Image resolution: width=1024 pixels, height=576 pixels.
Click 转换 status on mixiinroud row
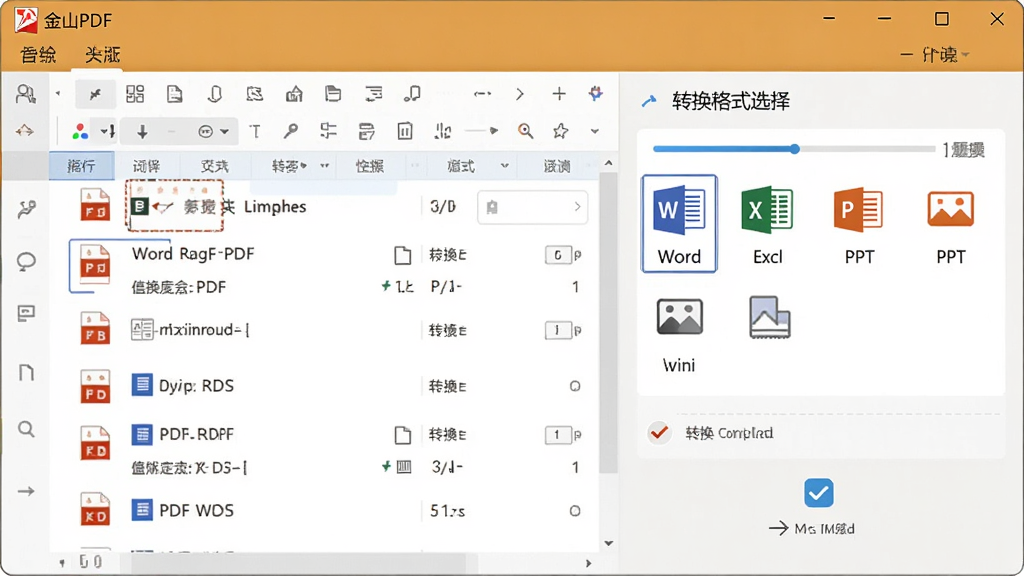coord(448,330)
